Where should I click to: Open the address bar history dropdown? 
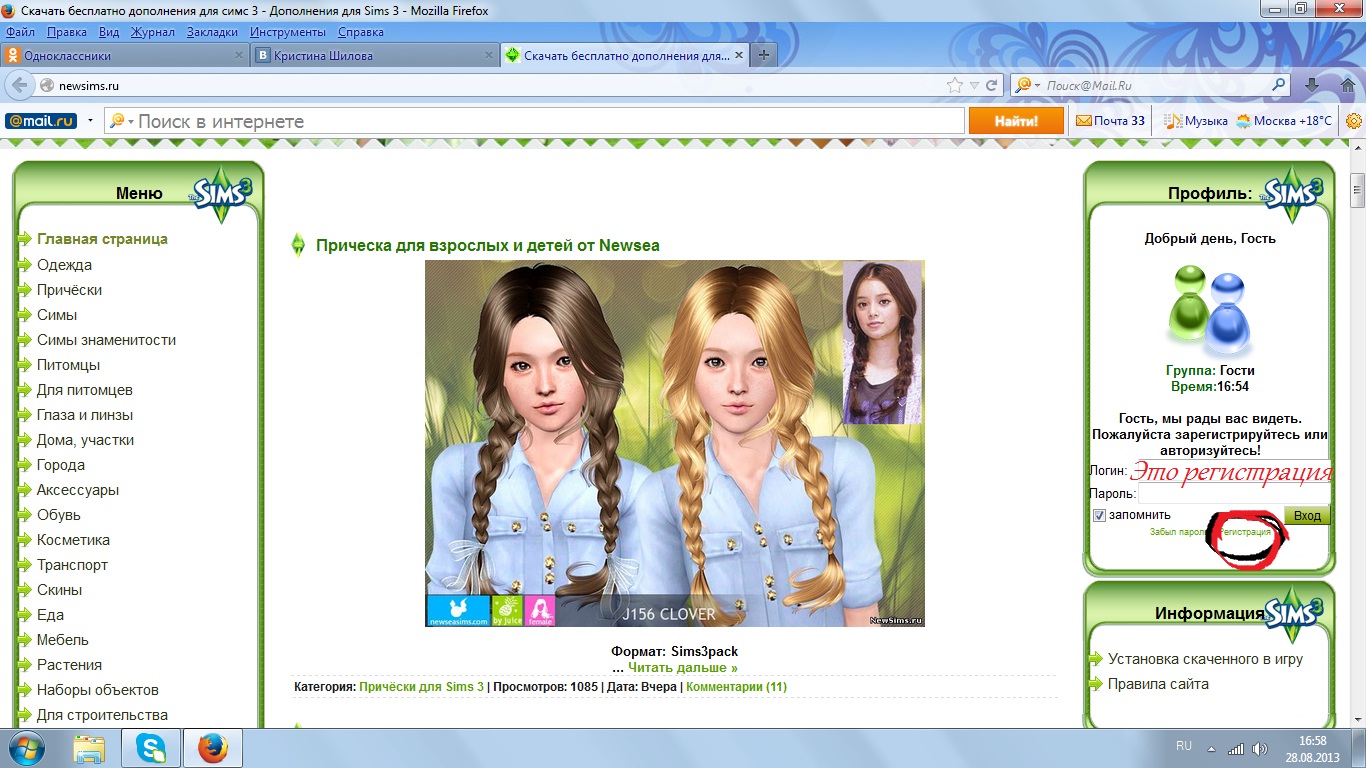975,86
